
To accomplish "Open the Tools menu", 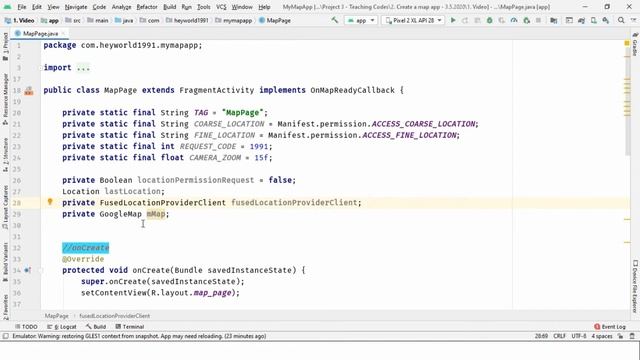I will 204,7.
